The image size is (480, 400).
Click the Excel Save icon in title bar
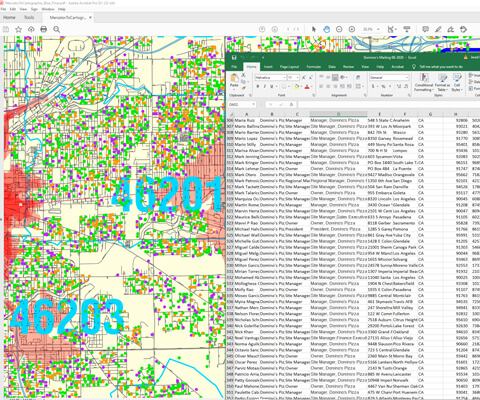(x=234, y=57)
